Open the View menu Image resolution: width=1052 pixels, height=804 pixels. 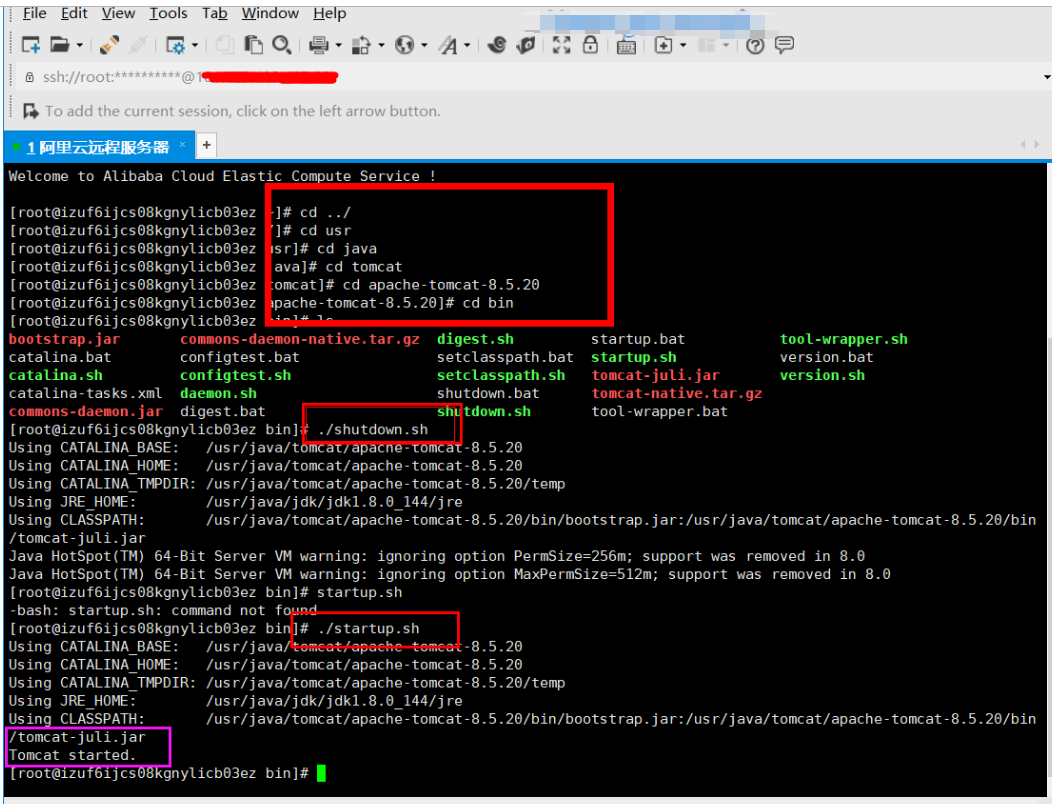click(118, 13)
